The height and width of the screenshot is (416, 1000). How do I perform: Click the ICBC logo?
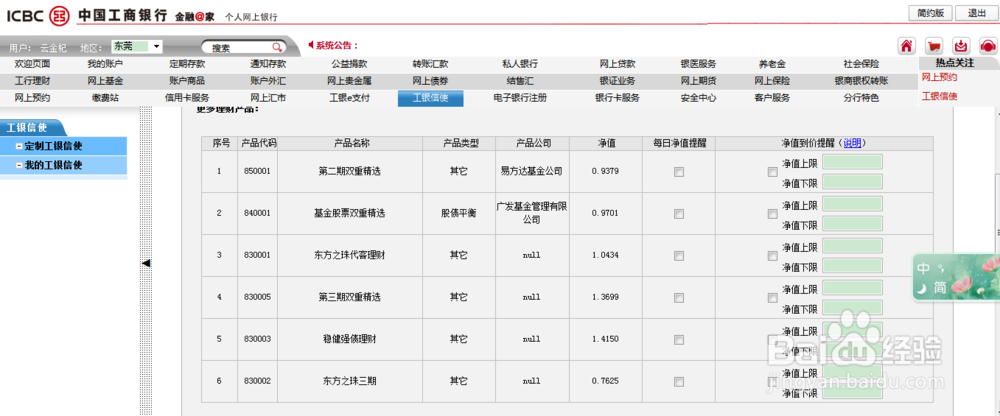pos(38,15)
